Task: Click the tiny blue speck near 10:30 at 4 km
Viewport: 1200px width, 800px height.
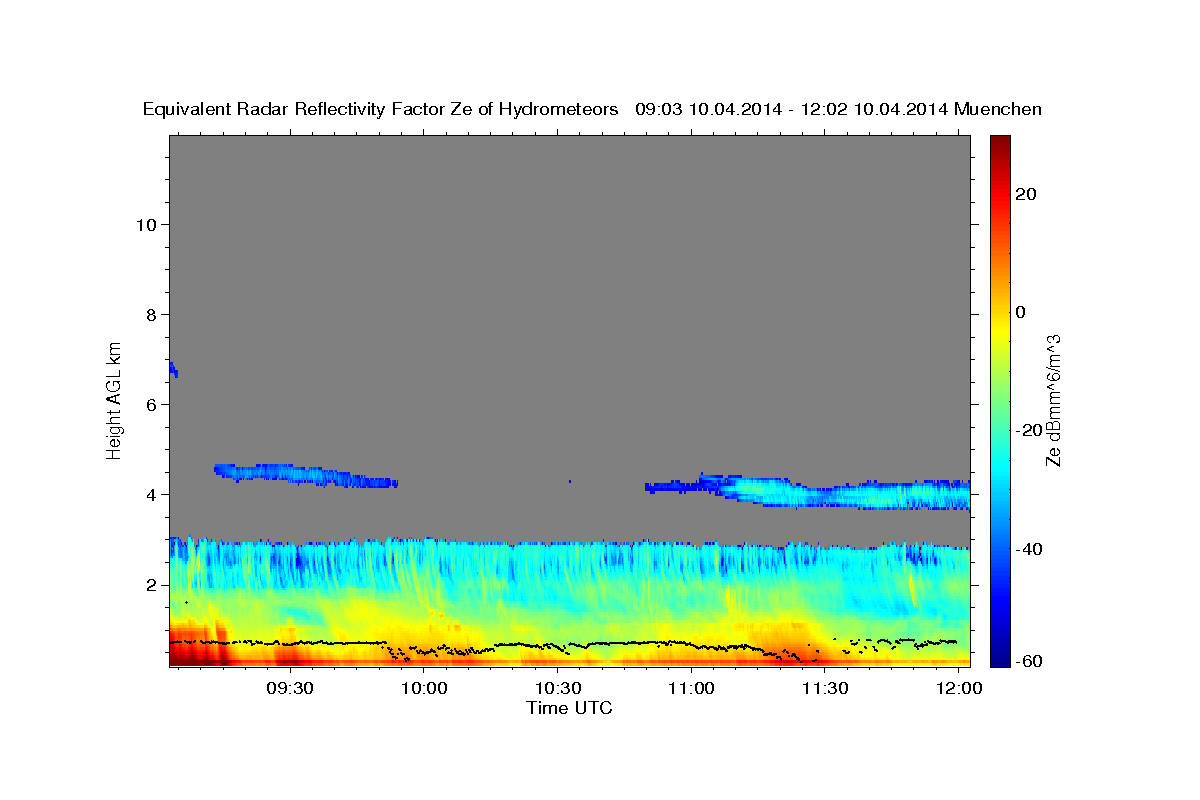Action: click(570, 481)
